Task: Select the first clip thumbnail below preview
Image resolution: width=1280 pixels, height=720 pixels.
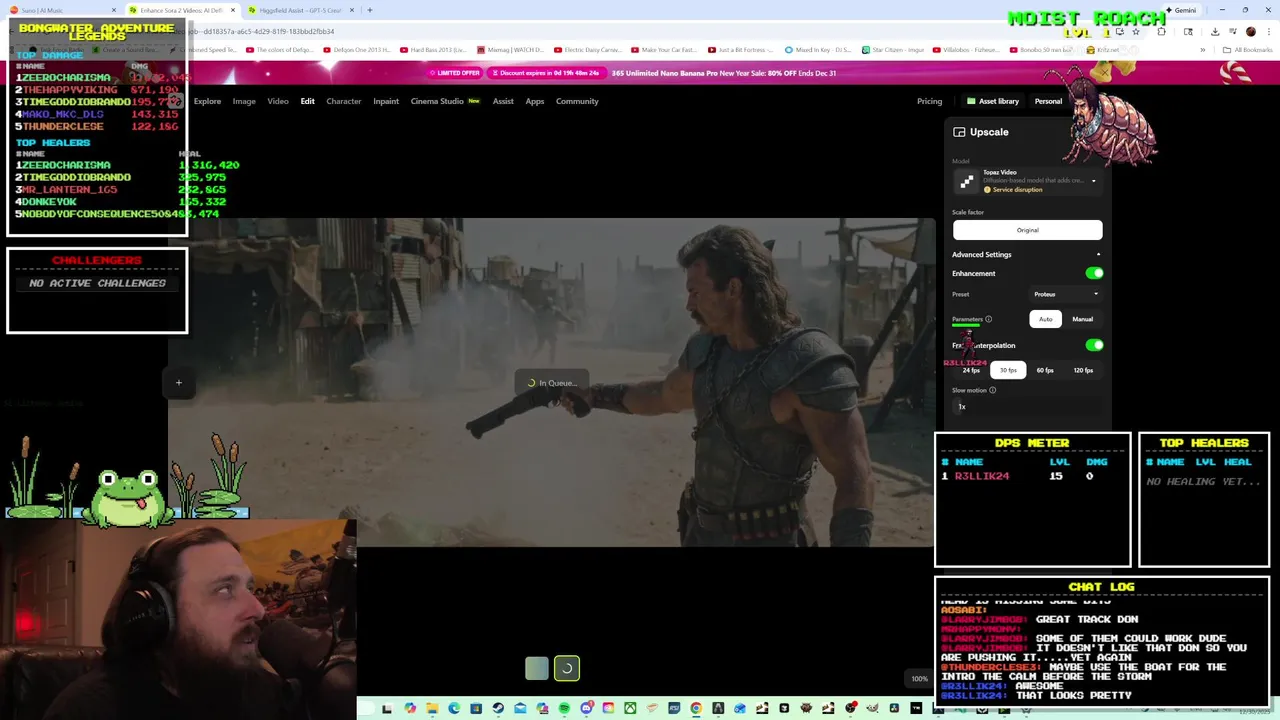Action: [x=537, y=668]
